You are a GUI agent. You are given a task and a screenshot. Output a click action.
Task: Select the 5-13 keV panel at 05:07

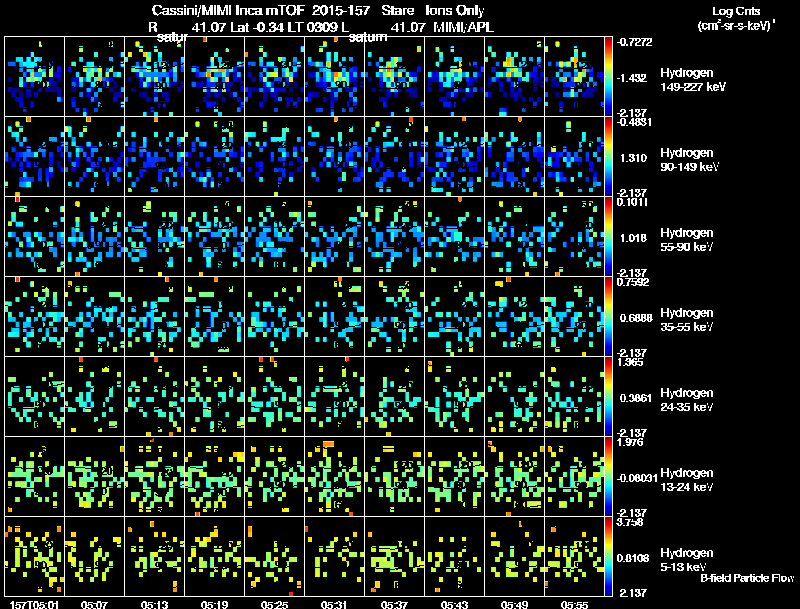pyautogui.click(x=94, y=556)
